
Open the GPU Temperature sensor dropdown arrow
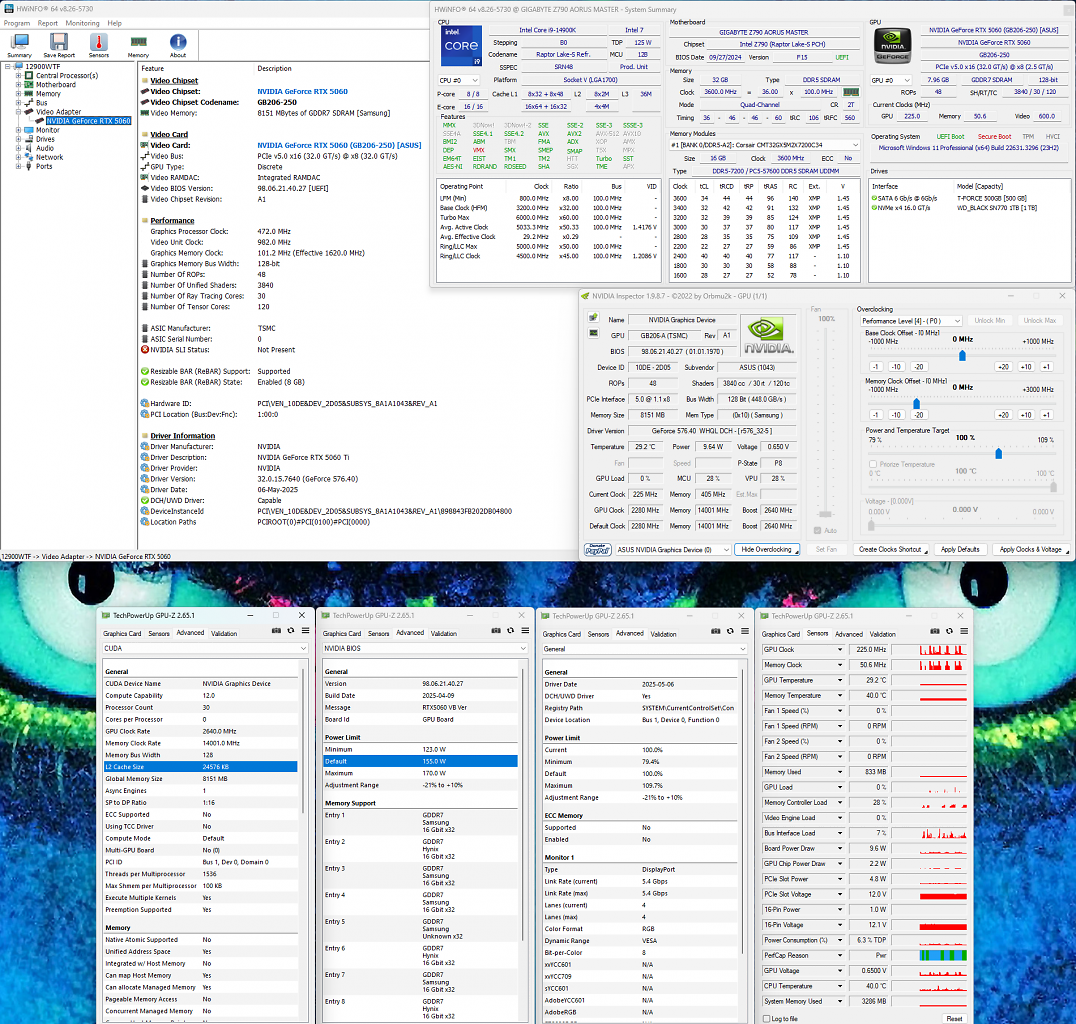tap(839, 680)
